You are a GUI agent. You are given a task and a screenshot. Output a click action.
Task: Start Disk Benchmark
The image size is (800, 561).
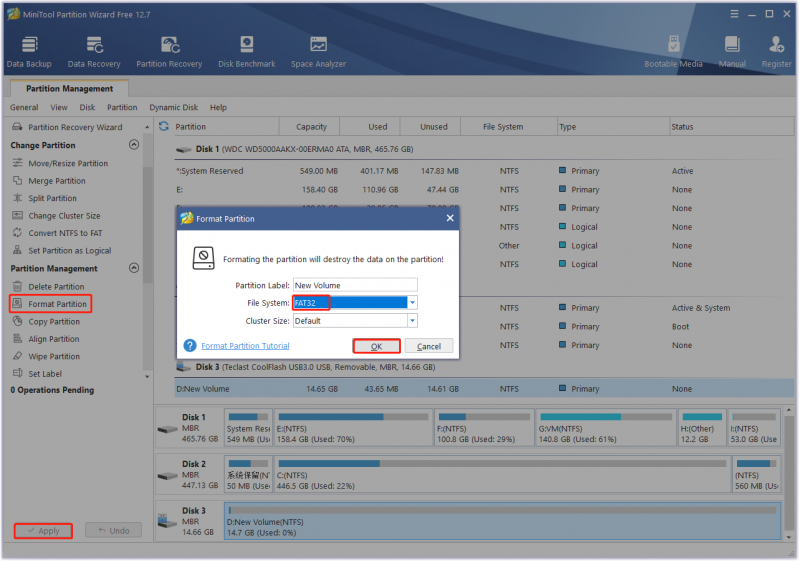[246, 52]
